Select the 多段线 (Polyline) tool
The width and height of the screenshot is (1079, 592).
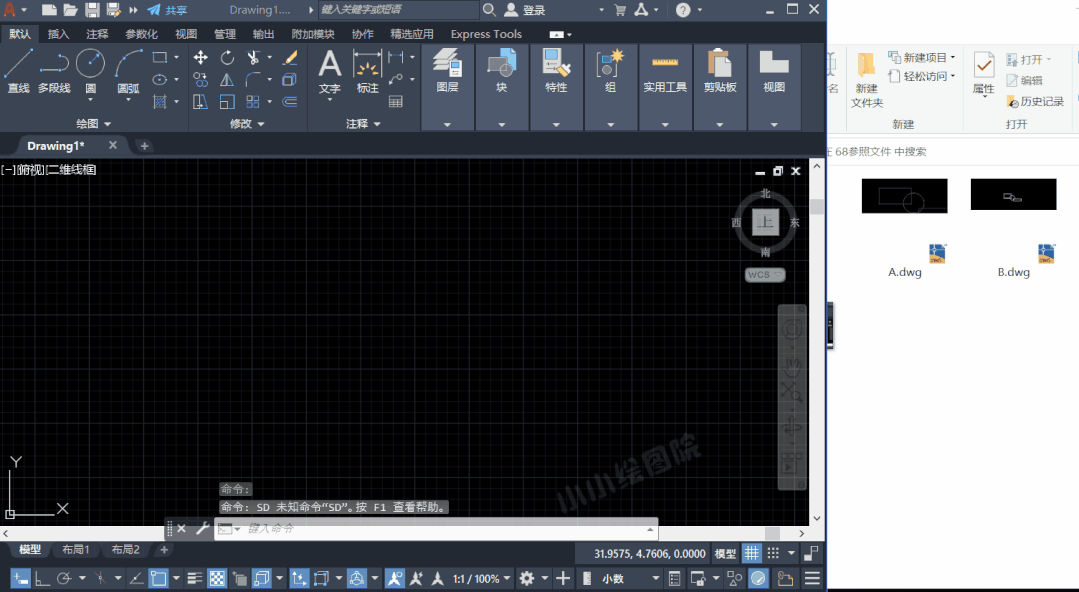tap(54, 71)
